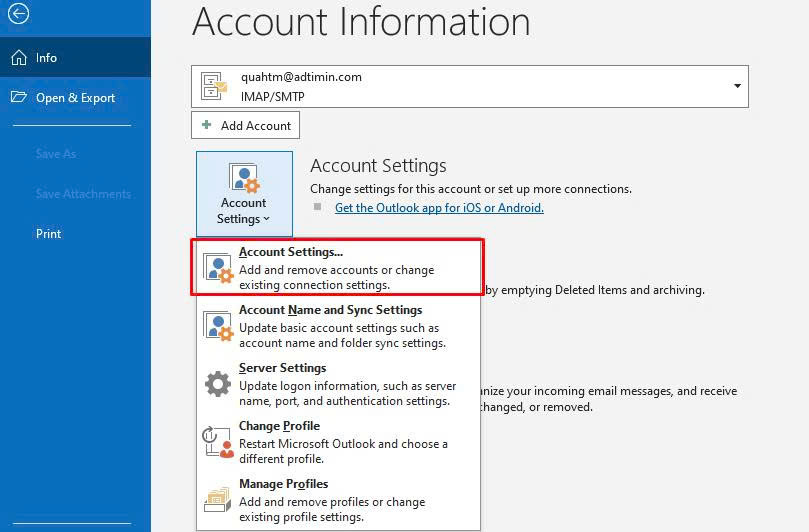Click the Account Name and Sync Settings icon
Screen dimensions: 809x532
[x=218, y=326]
